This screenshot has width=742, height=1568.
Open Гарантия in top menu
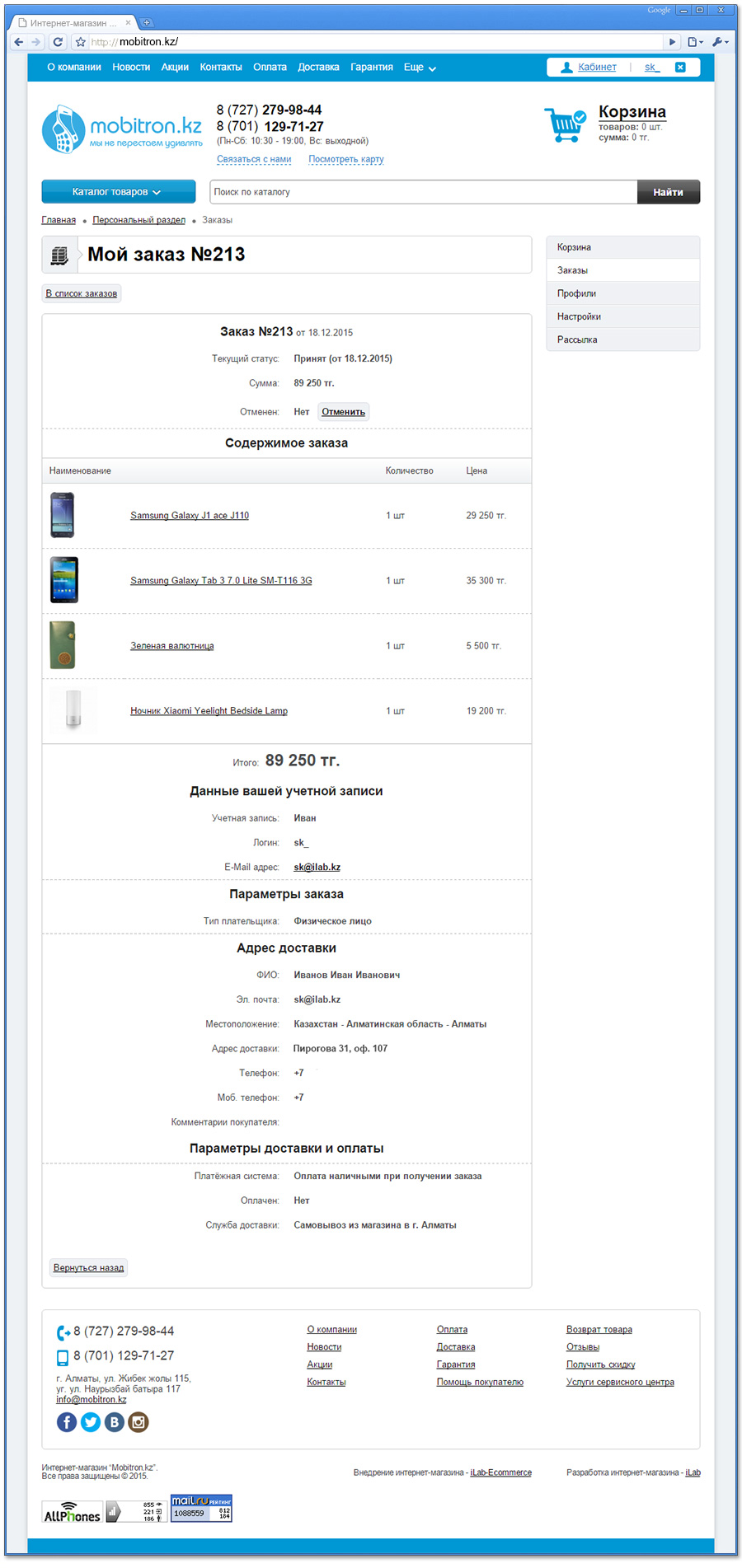tap(372, 68)
